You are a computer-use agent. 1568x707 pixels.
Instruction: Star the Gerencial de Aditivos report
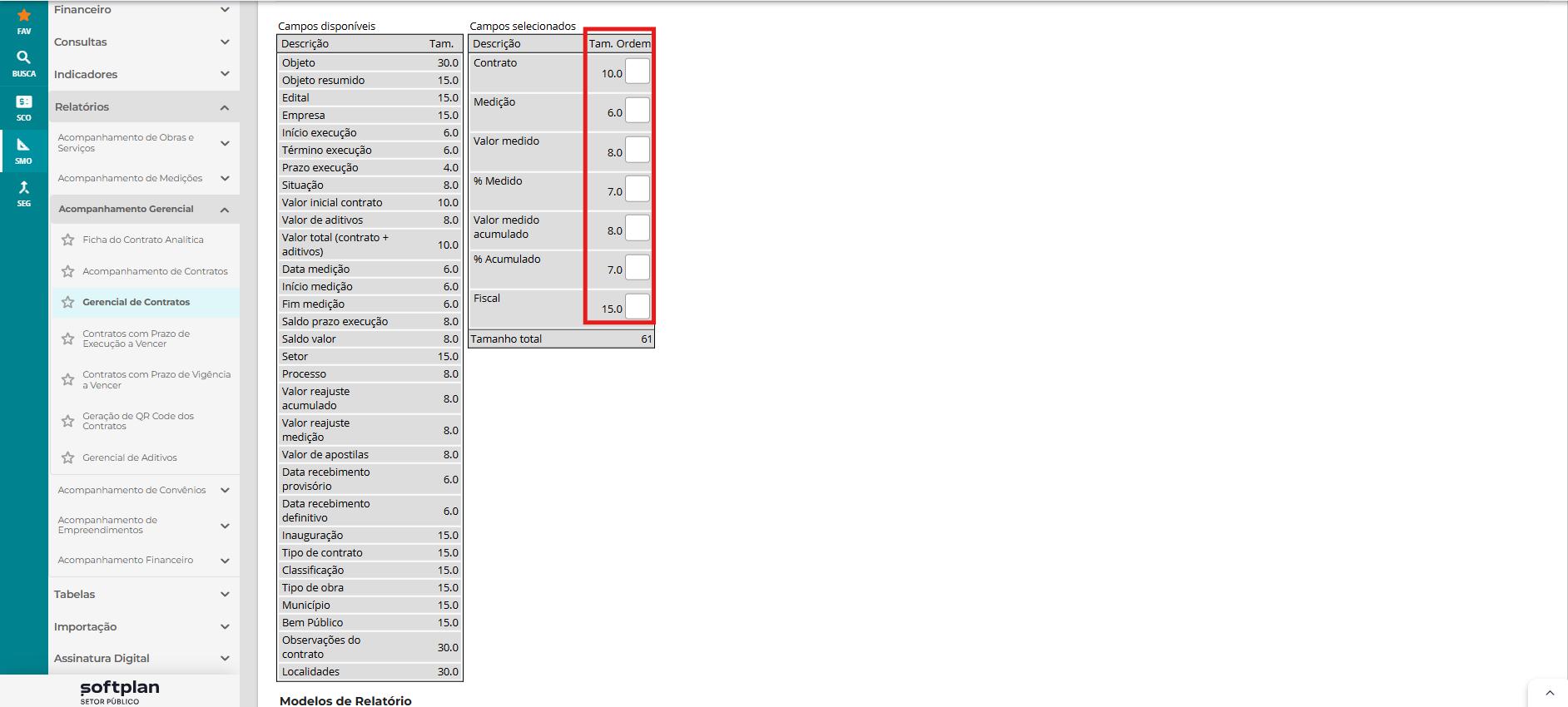pyautogui.click(x=68, y=457)
